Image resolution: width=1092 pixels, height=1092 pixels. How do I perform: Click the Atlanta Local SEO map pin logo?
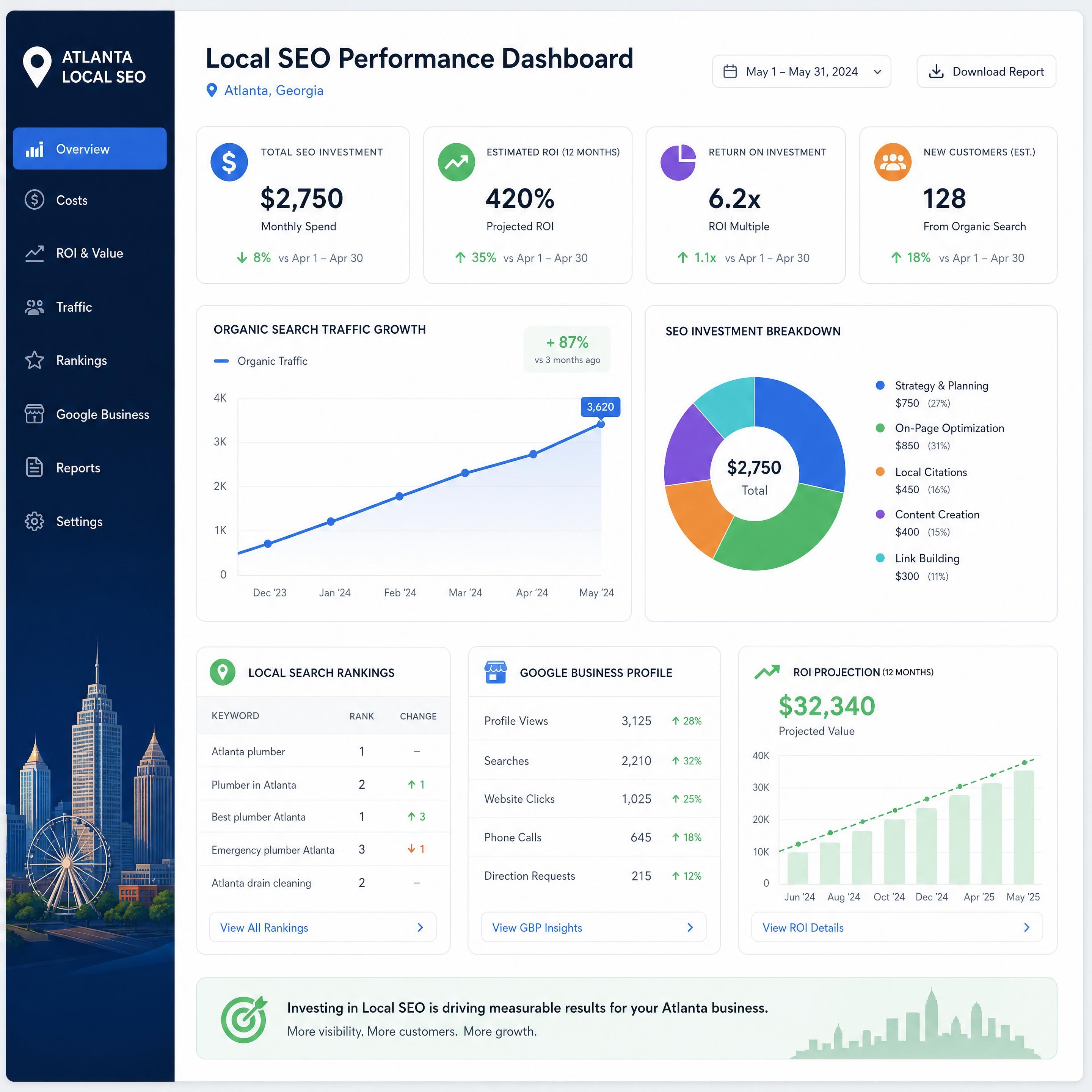point(37,67)
